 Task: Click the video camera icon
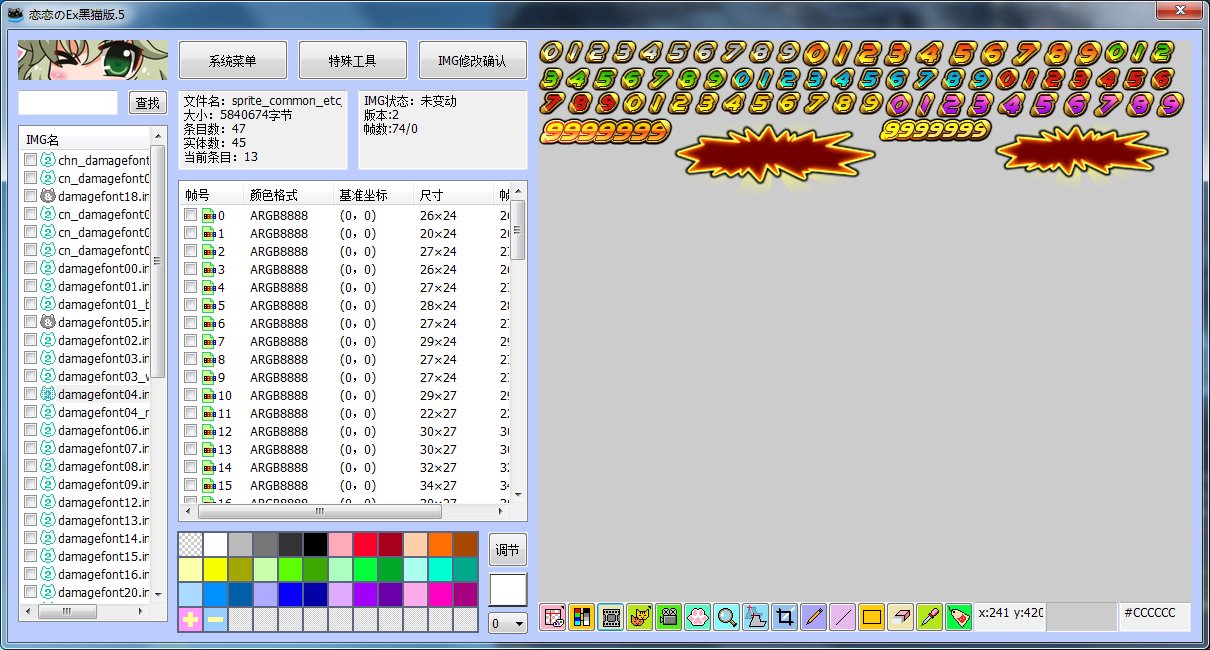click(x=669, y=617)
